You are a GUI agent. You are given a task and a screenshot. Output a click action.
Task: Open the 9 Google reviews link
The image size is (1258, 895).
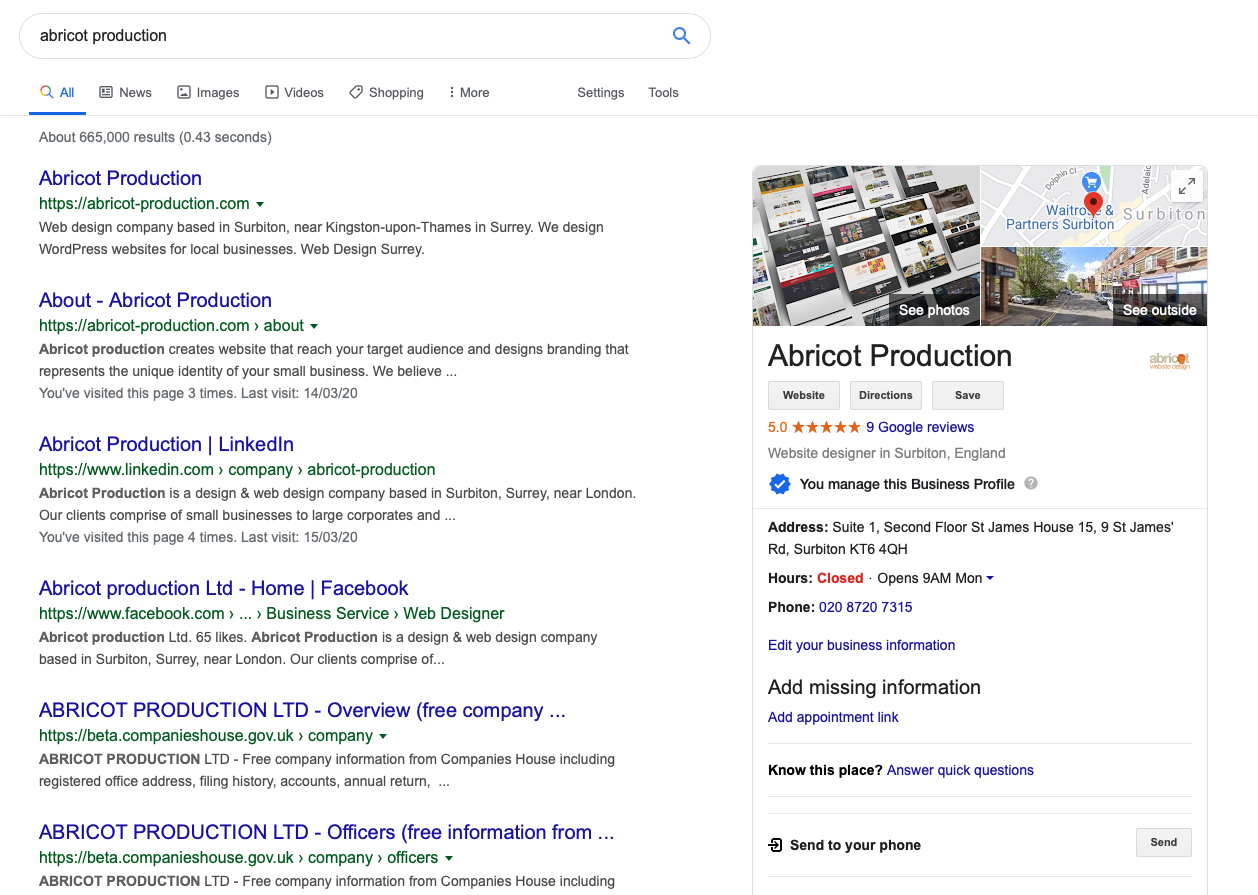(x=920, y=427)
